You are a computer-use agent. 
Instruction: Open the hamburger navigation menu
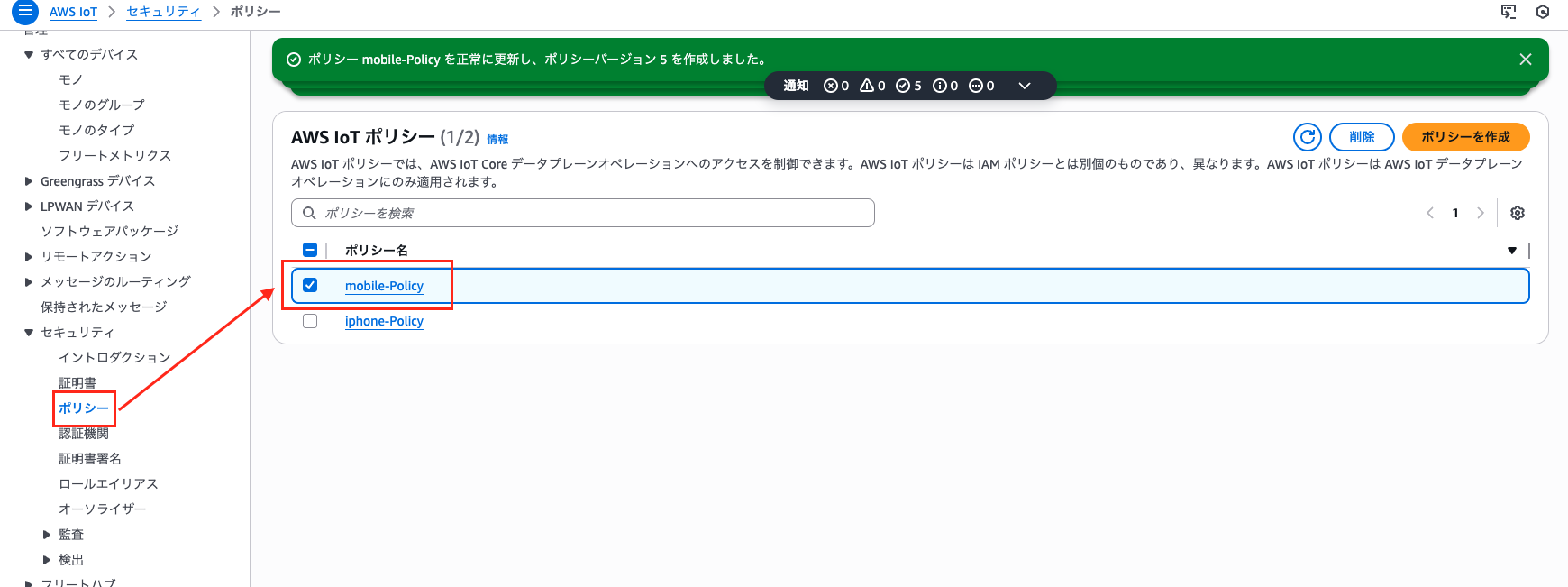[24, 12]
